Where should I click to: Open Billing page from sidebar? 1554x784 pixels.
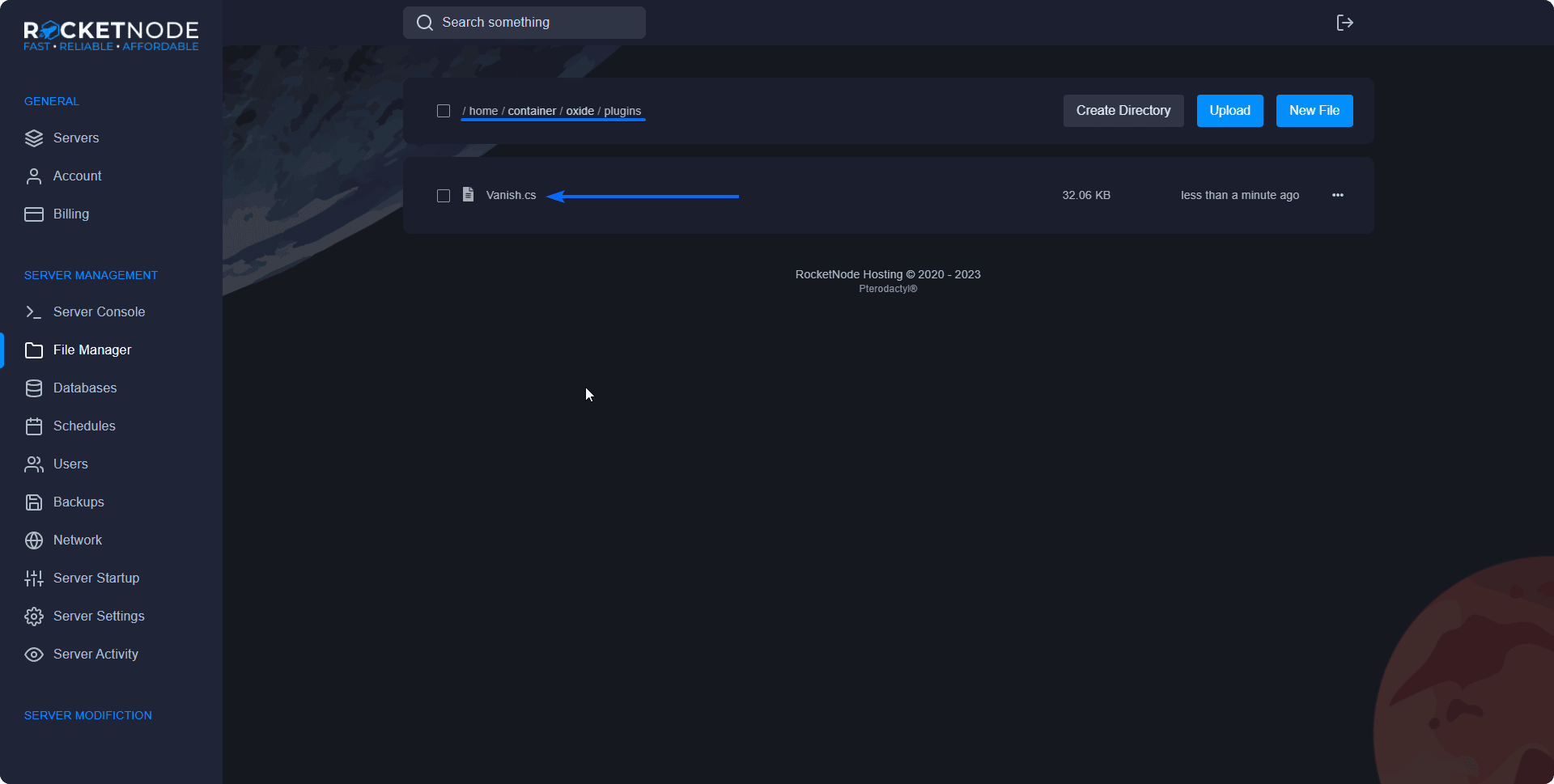coord(71,214)
